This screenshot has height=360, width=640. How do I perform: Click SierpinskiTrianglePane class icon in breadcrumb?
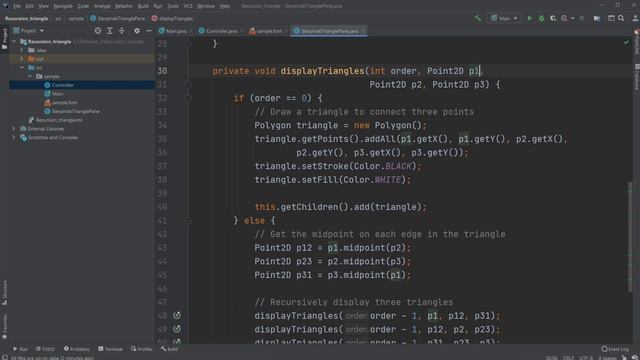coord(93,18)
